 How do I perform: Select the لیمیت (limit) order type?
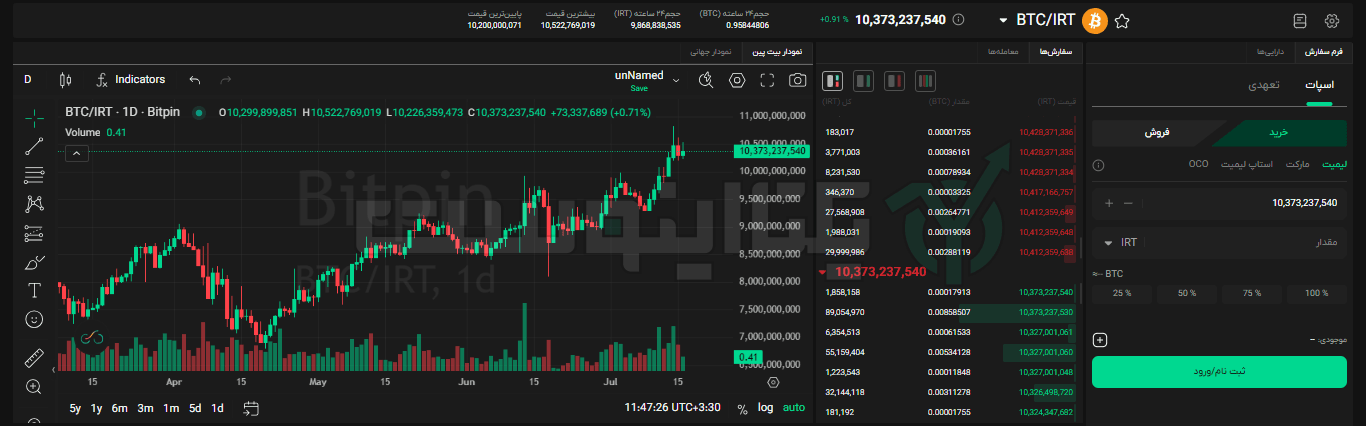click(x=1335, y=163)
